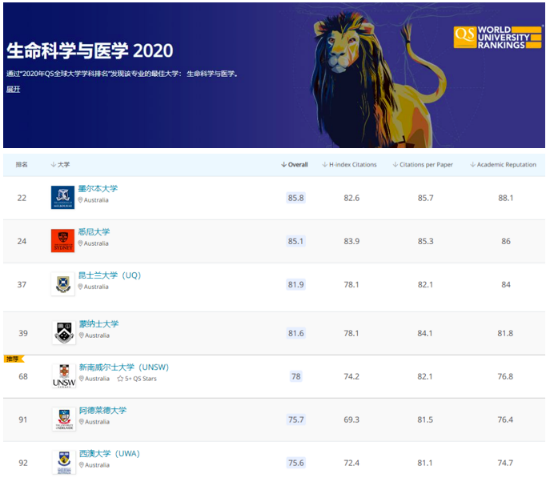The height and width of the screenshot is (485, 550).
Task: Sort by H-index Citations column
Action: [x=349, y=164]
